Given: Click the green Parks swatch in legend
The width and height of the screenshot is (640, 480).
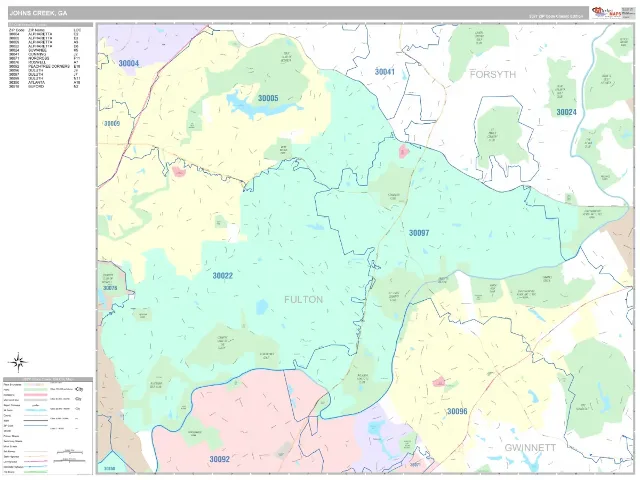Looking at the screenshot, I should (x=36, y=389).
